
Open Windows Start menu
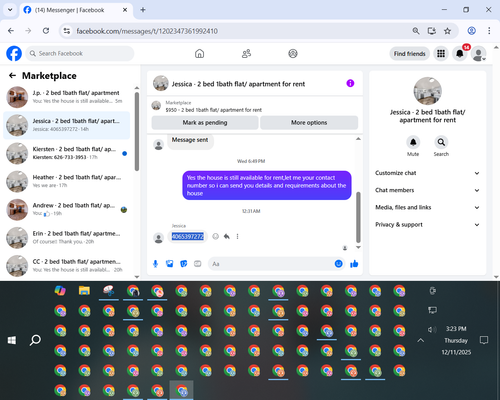click(x=12, y=340)
